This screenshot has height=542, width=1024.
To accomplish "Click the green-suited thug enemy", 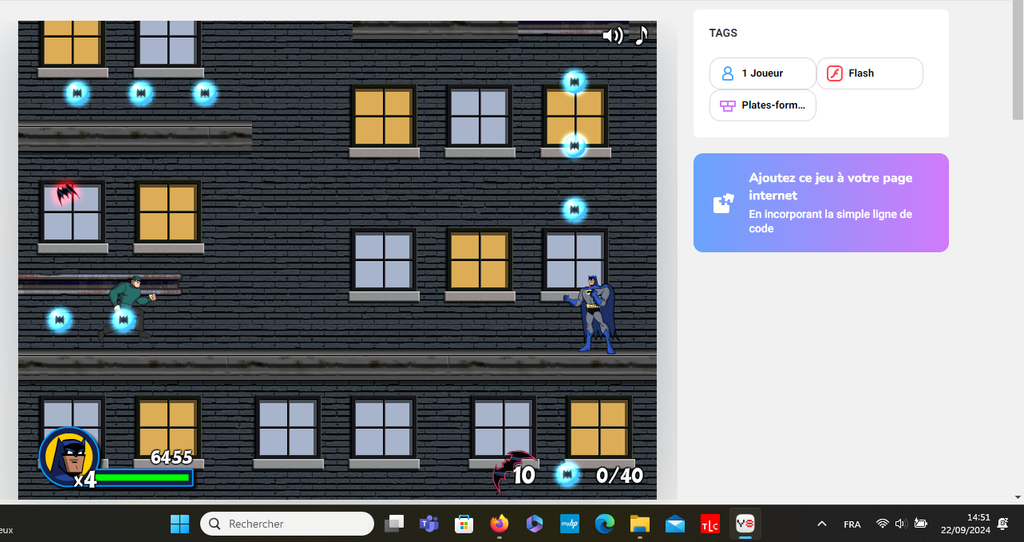I will 128,302.
